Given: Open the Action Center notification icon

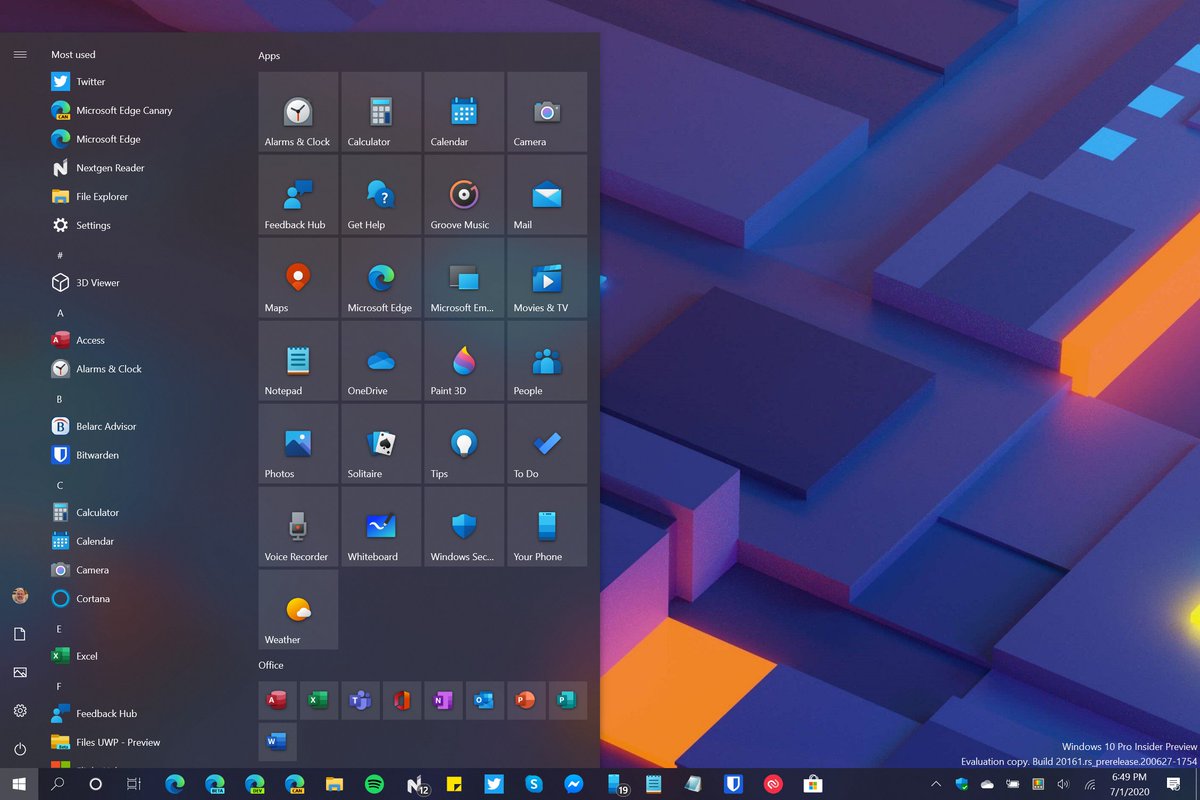Looking at the screenshot, I should [x=1174, y=784].
